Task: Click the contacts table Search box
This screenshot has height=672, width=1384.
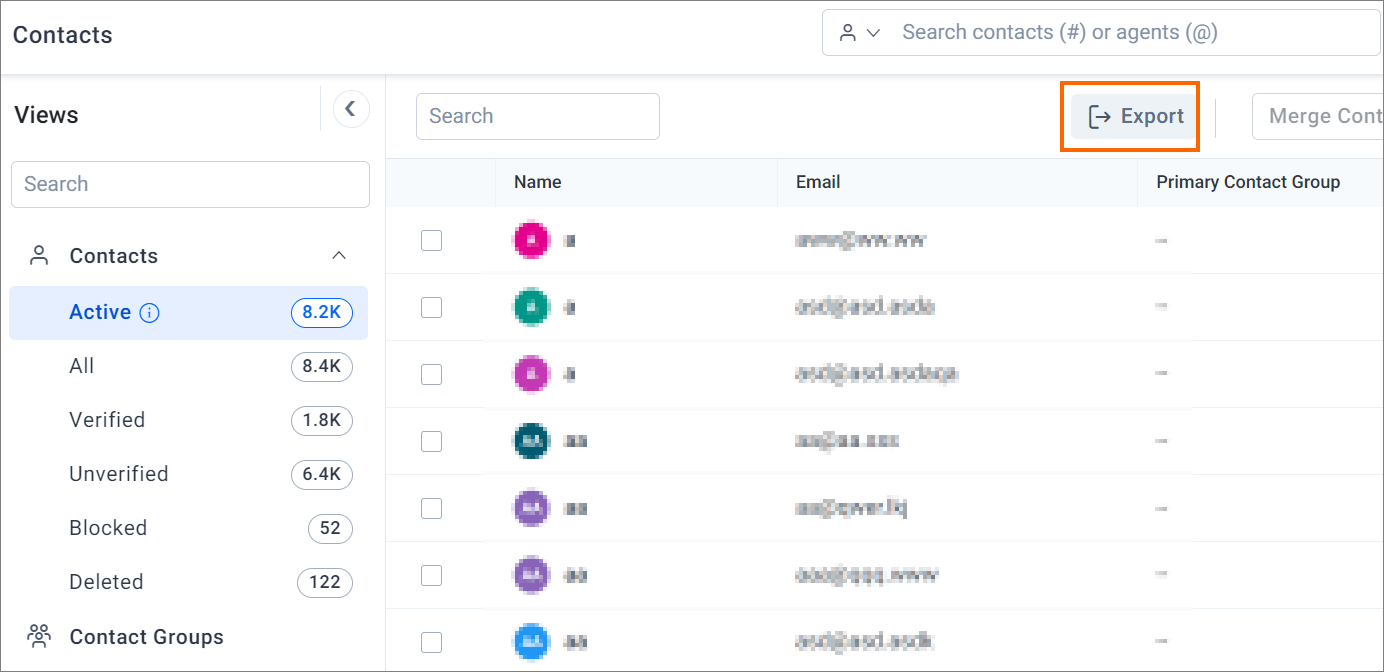Action: click(538, 116)
